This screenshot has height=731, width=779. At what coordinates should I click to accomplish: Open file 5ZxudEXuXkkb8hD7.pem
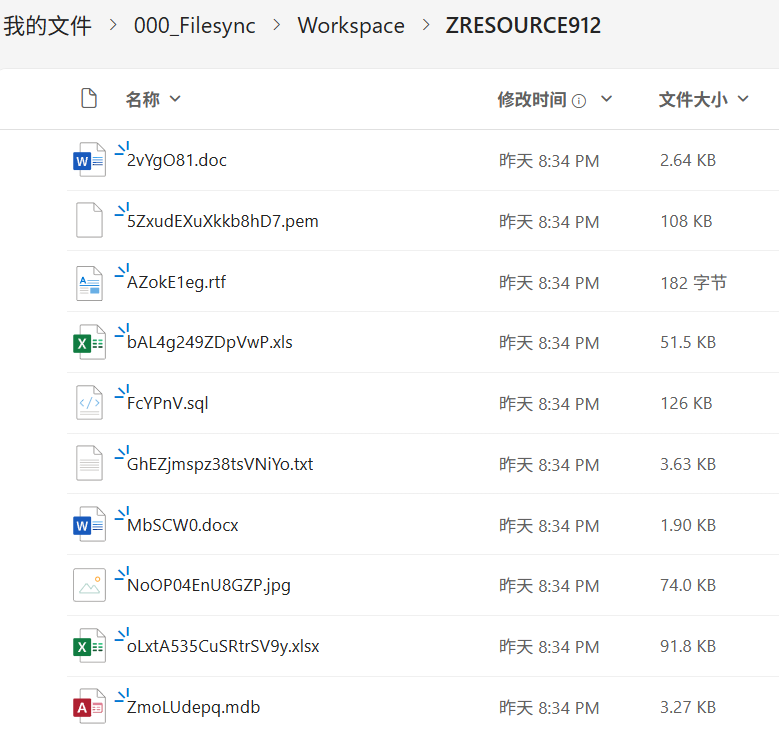coord(223,221)
